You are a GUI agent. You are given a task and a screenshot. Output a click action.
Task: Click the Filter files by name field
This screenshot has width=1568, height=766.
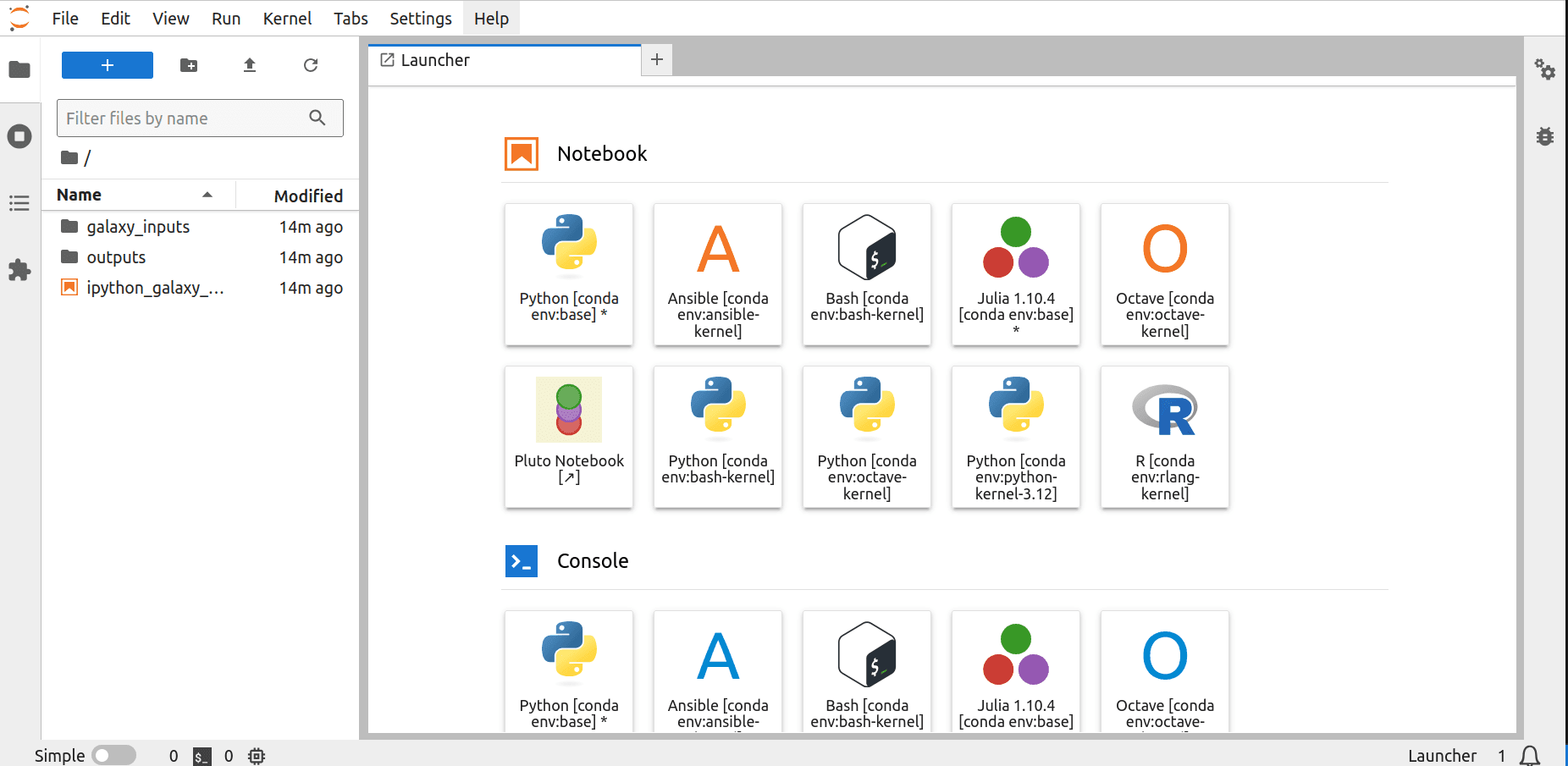click(x=186, y=118)
